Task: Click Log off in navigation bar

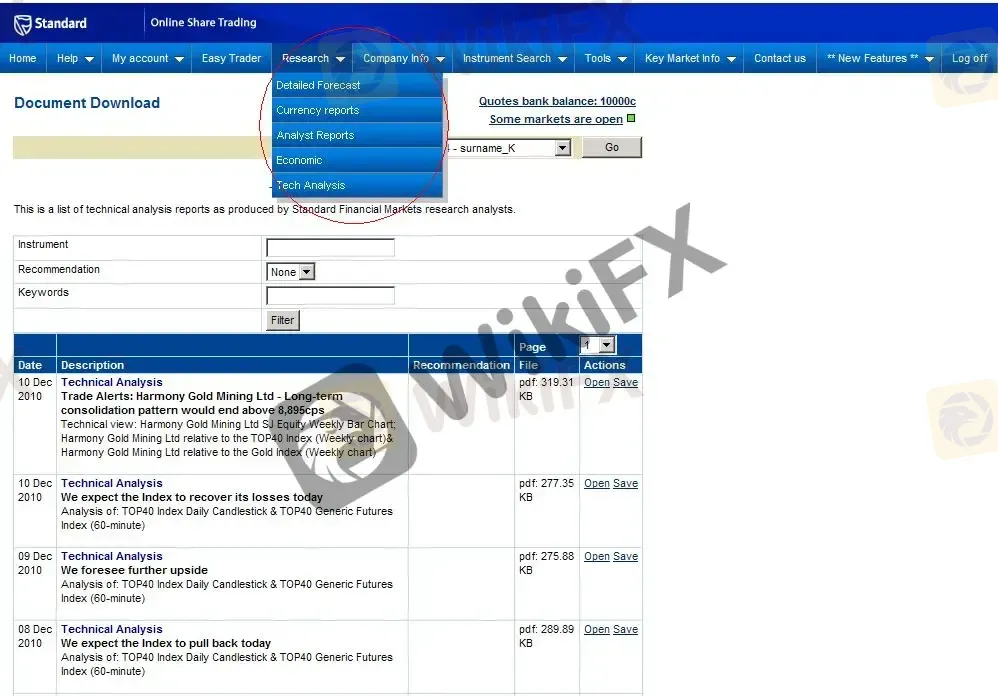Action: click(969, 59)
